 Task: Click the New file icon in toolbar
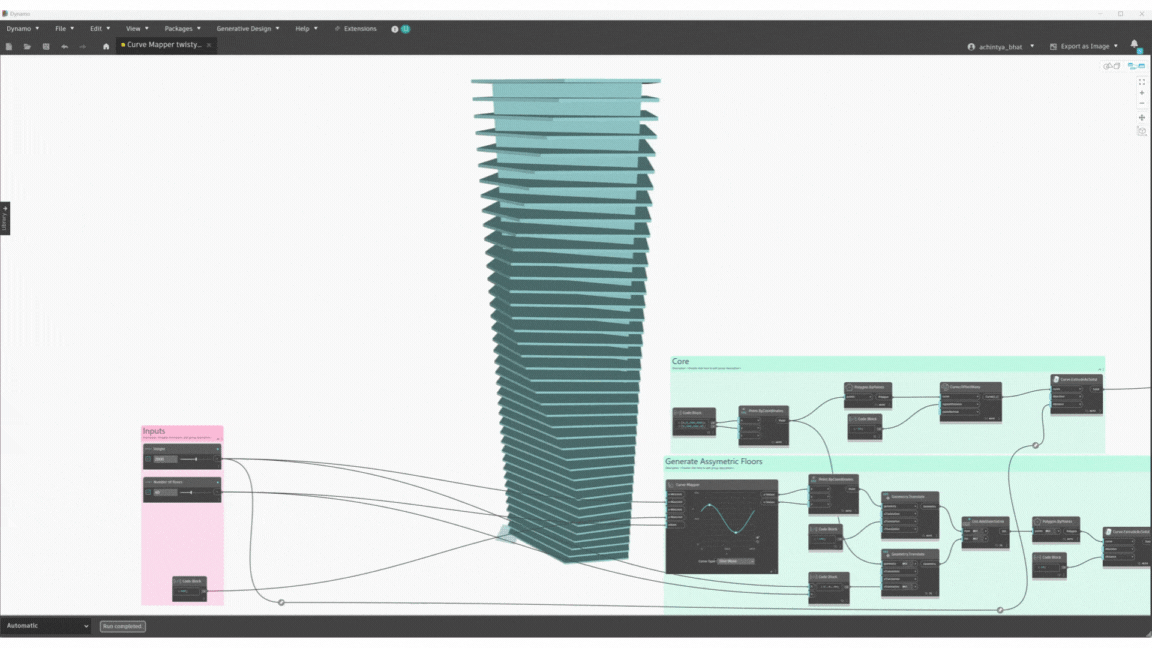point(9,46)
